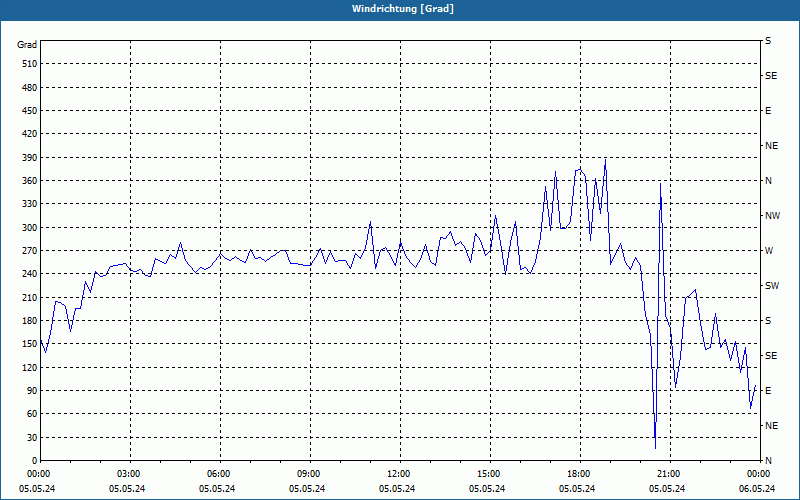The width and height of the screenshot is (800, 500).
Task: Select the "06:00" time label
Action: [x=220, y=474]
